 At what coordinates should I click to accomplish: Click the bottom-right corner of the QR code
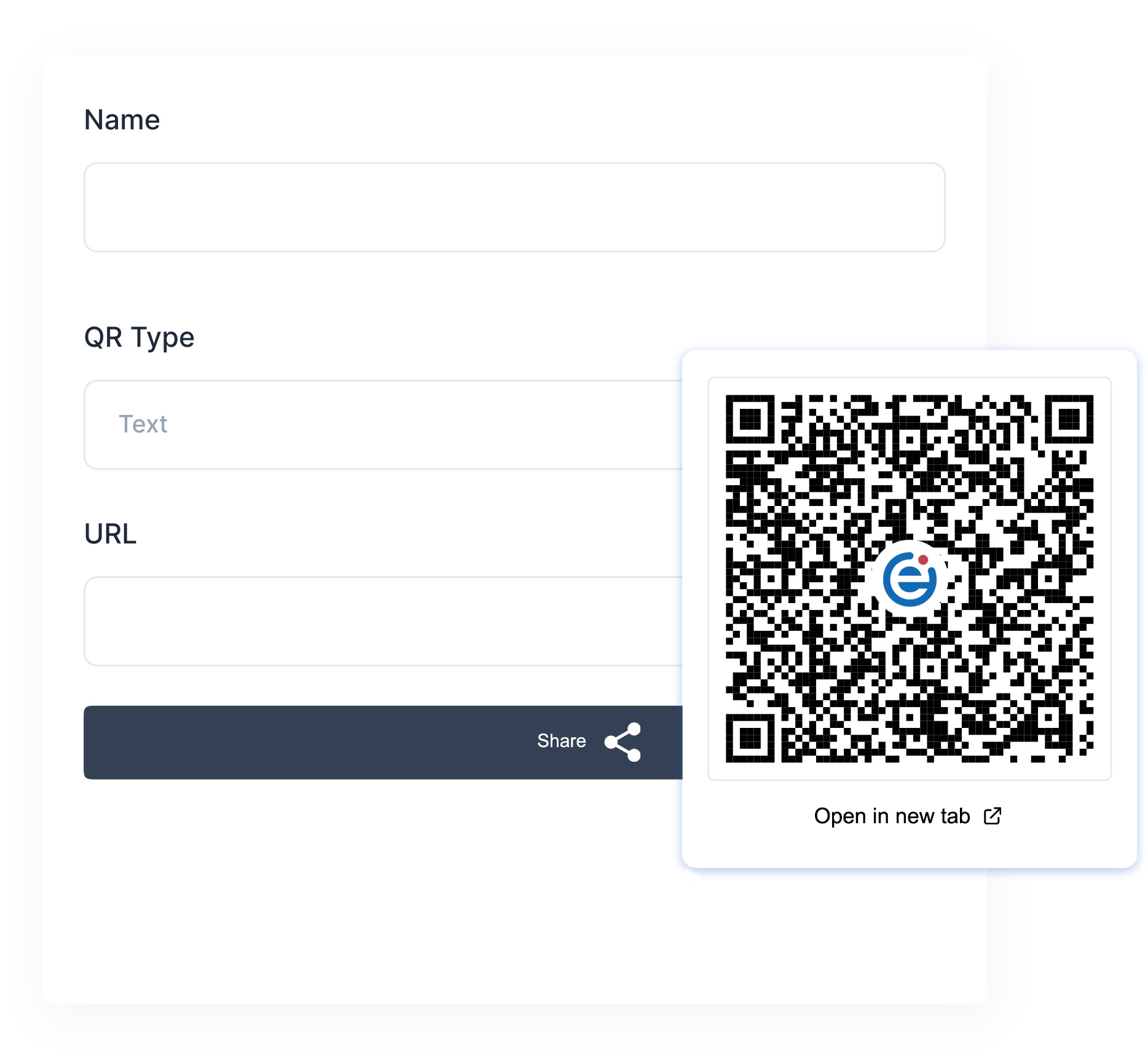(1087, 755)
